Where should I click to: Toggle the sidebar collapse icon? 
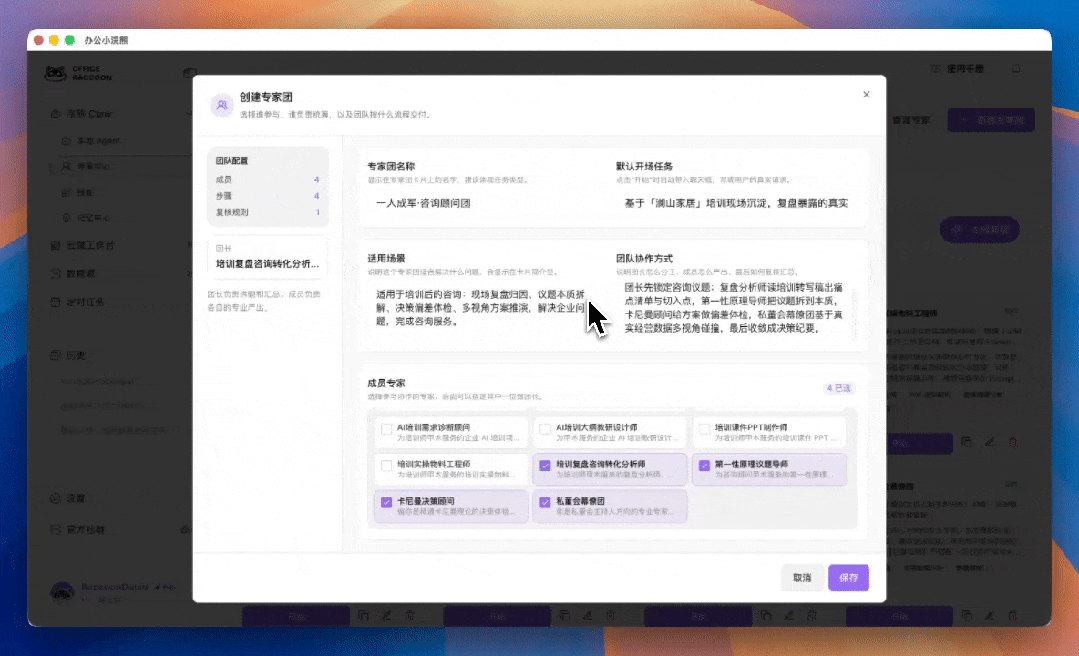pyautogui.click(x=190, y=72)
